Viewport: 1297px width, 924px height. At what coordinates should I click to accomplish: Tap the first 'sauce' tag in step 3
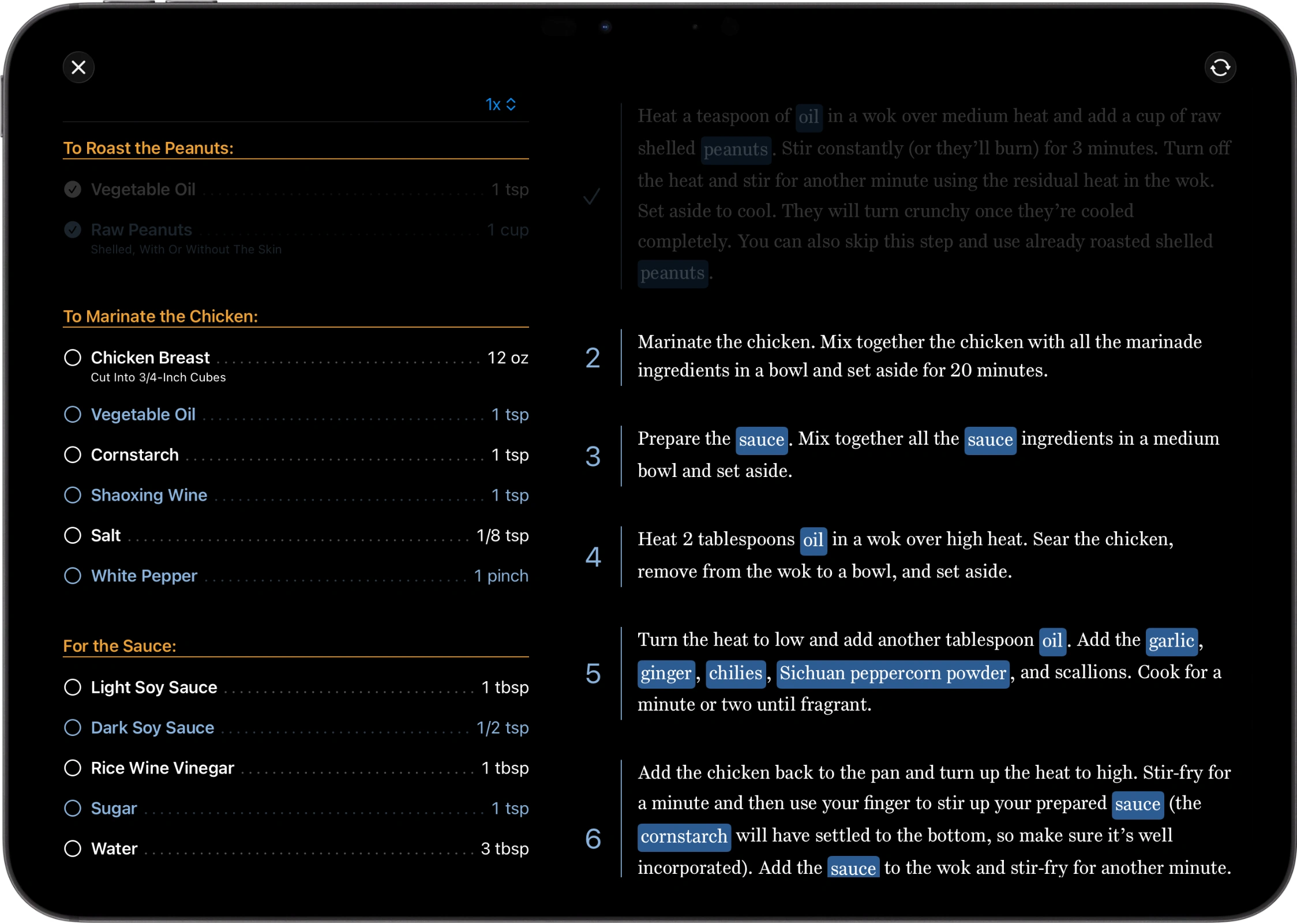[762, 440]
